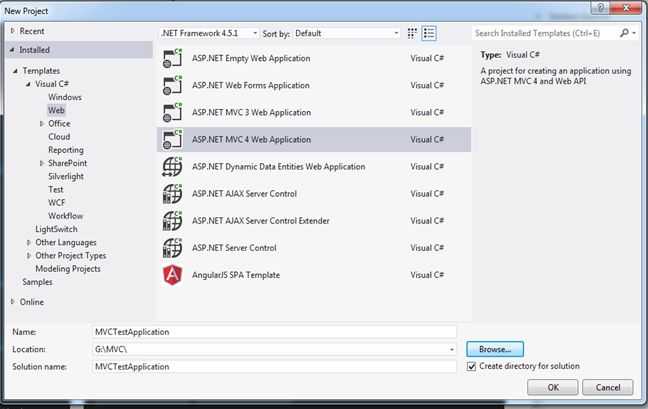Close the New Project dialog
The width and height of the screenshot is (648, 409).
pyautogui.click(x=626, y=7)
